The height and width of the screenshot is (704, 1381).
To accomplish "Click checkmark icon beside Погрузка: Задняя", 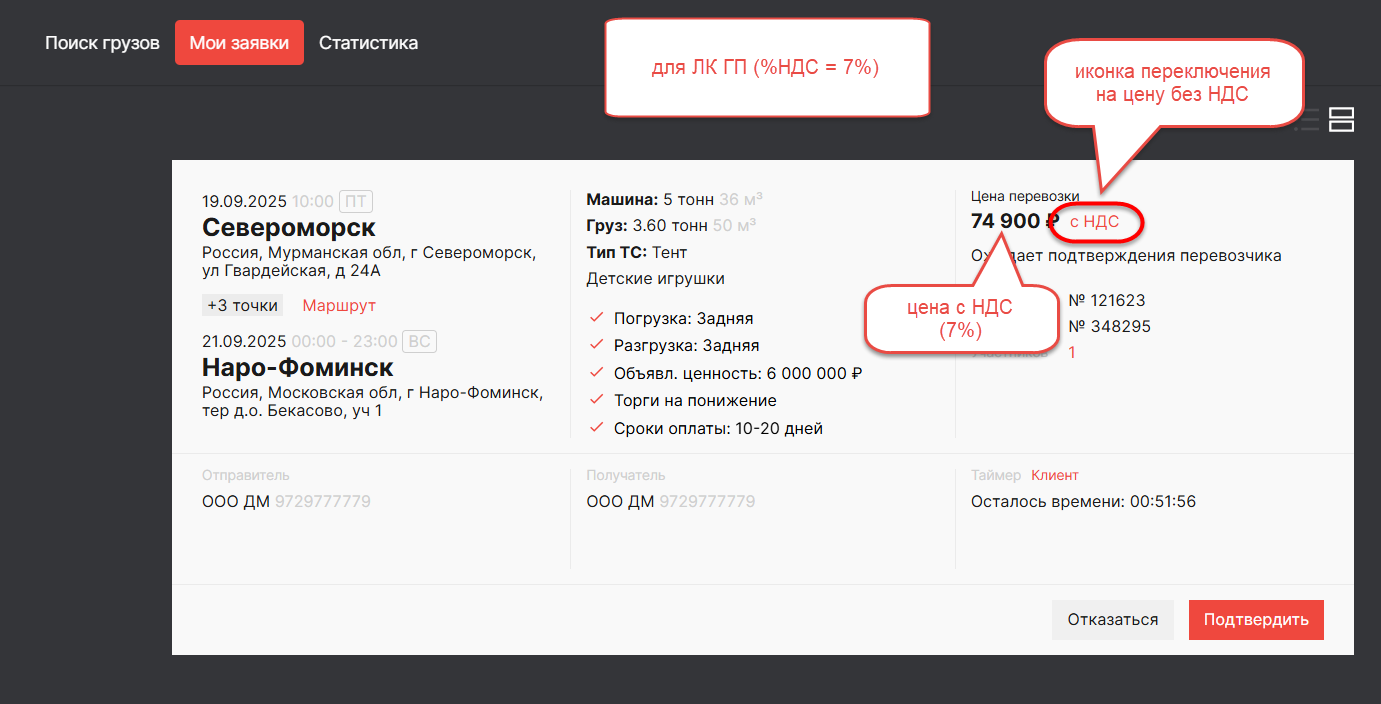I will tap(597, 318).
